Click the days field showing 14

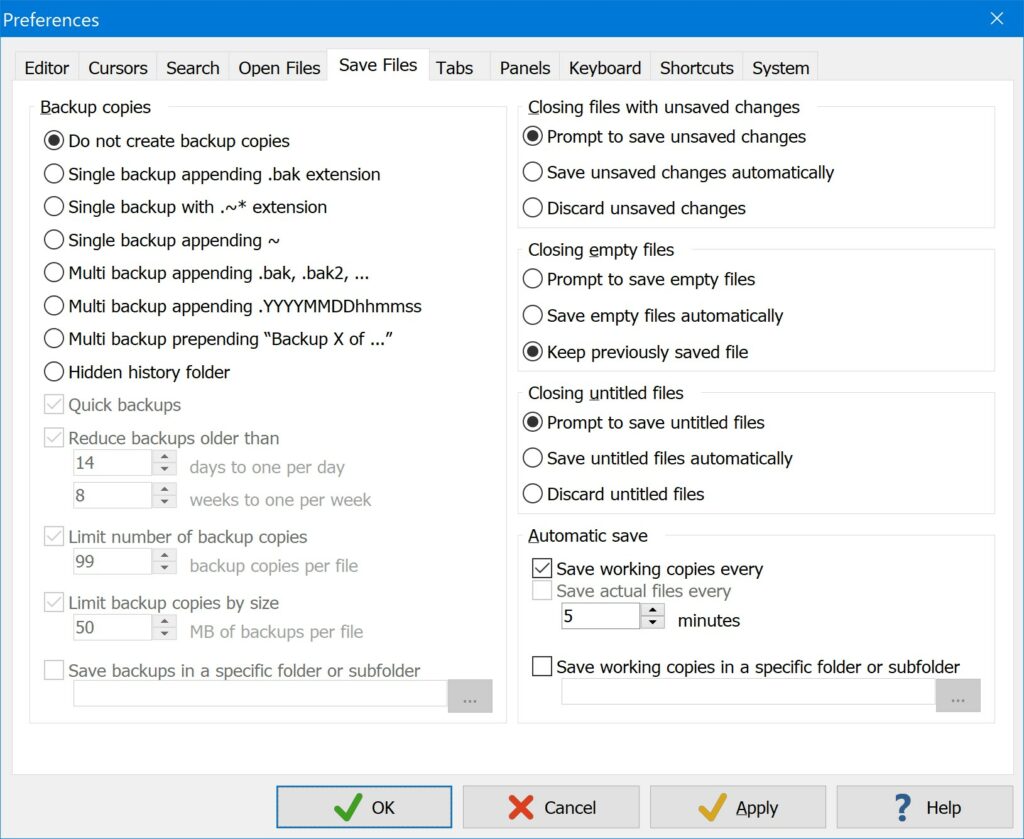[x=113, y=463]
